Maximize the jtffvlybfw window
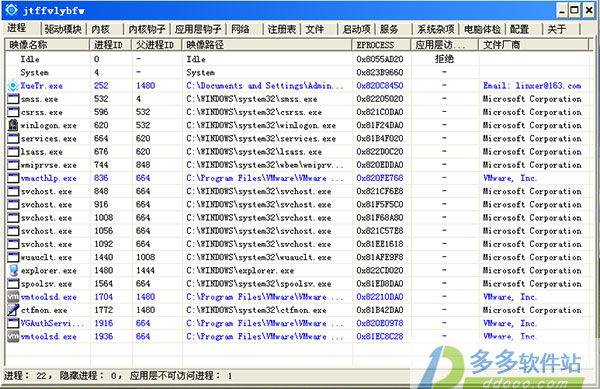Image resolution: width=600 pixels, height=389 pixels. [574, 10]
